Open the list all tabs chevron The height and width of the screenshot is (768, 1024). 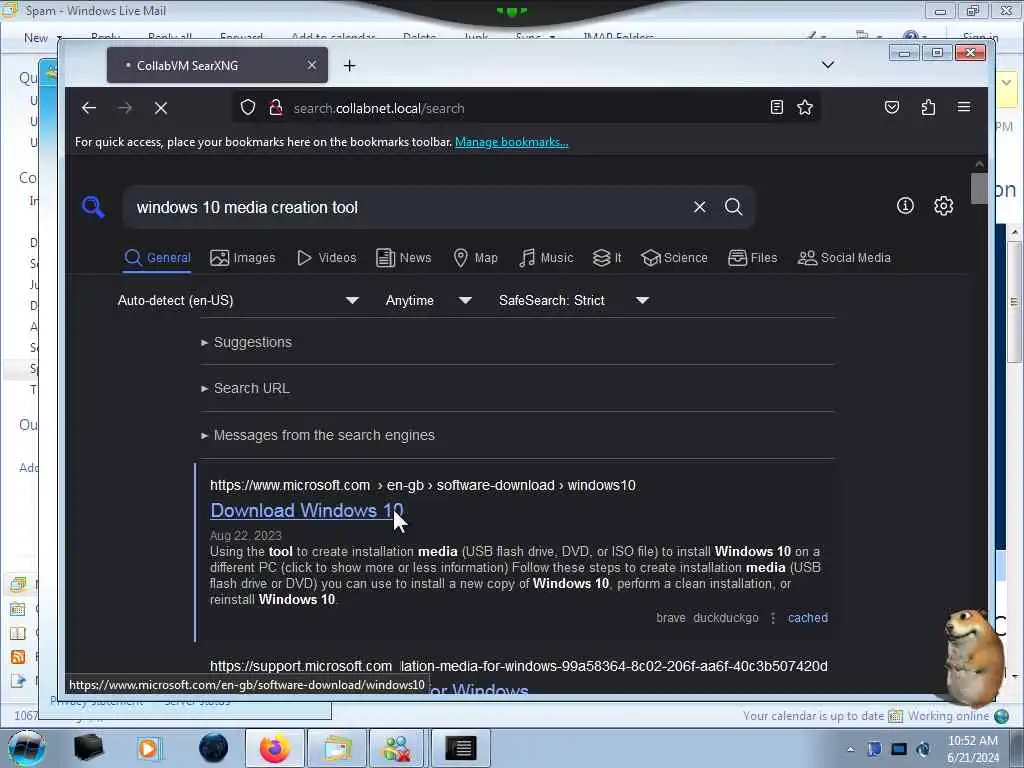point(827,65)
